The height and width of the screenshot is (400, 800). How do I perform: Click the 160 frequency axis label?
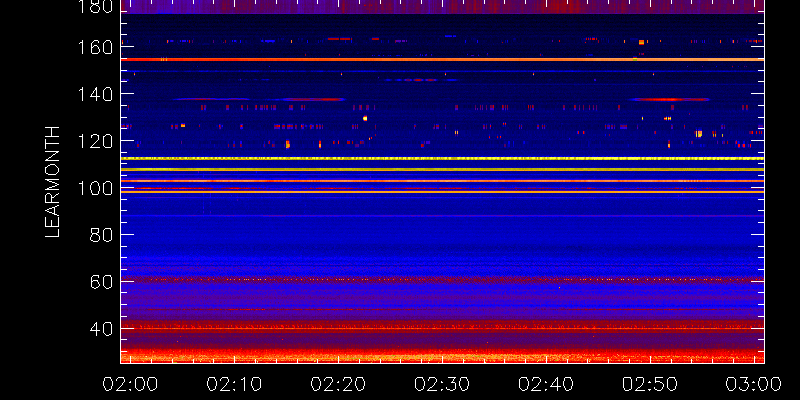coord(95,47)
